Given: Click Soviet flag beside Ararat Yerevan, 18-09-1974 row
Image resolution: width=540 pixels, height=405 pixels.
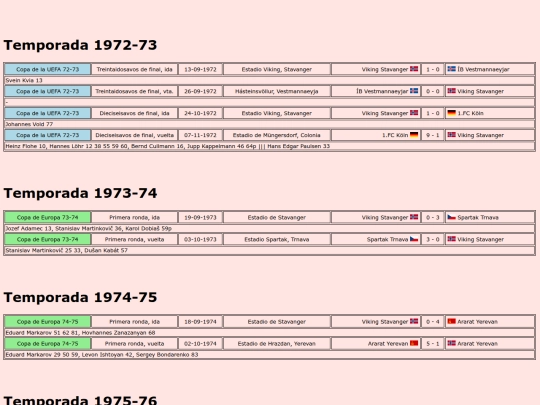Looking at the screenshot, I should click(451, 321).
